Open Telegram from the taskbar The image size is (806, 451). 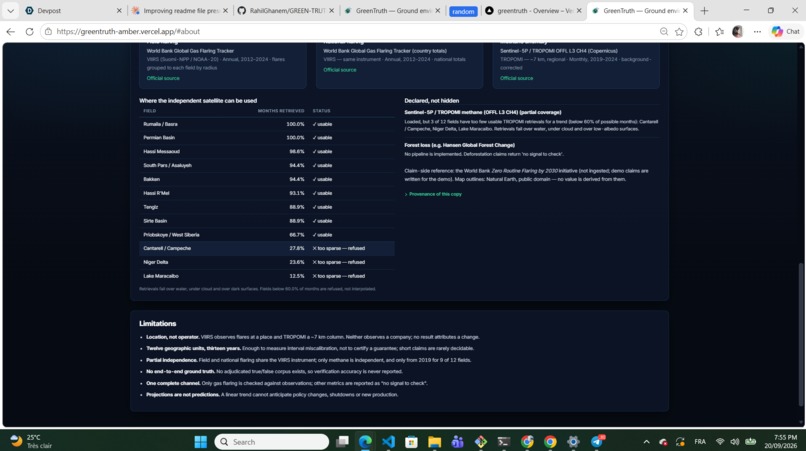pos(597,442)
